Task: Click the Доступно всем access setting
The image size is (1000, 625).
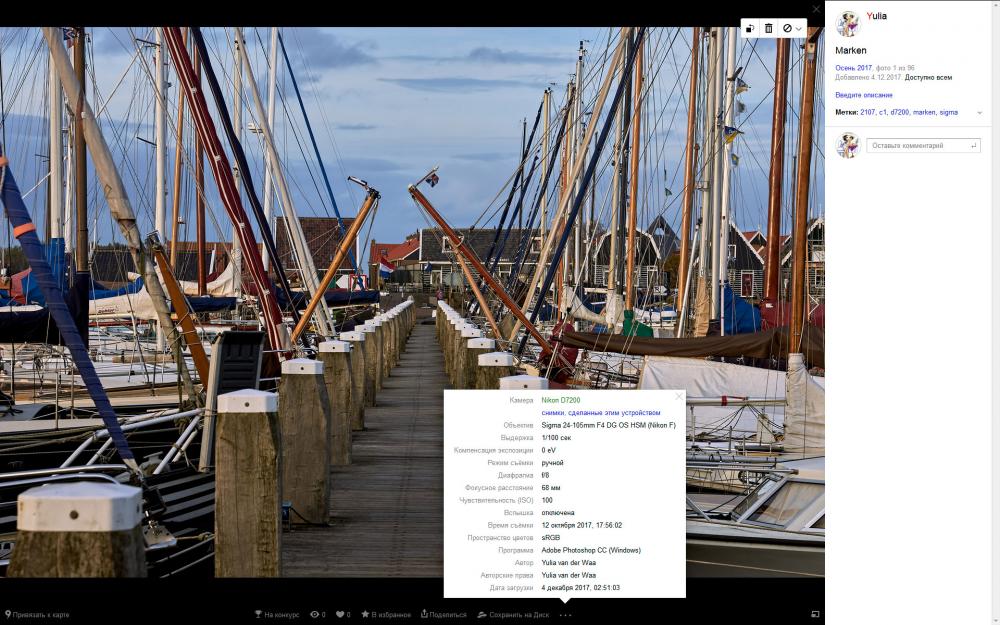Action: click(x=929, y=77)
